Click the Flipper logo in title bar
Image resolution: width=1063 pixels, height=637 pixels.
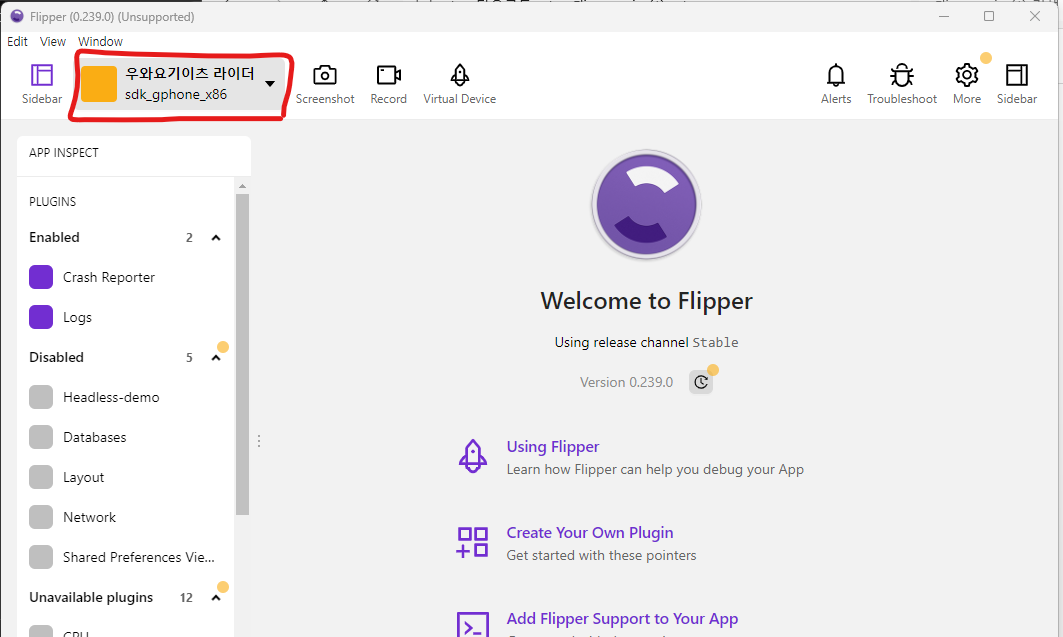[17, 16]
